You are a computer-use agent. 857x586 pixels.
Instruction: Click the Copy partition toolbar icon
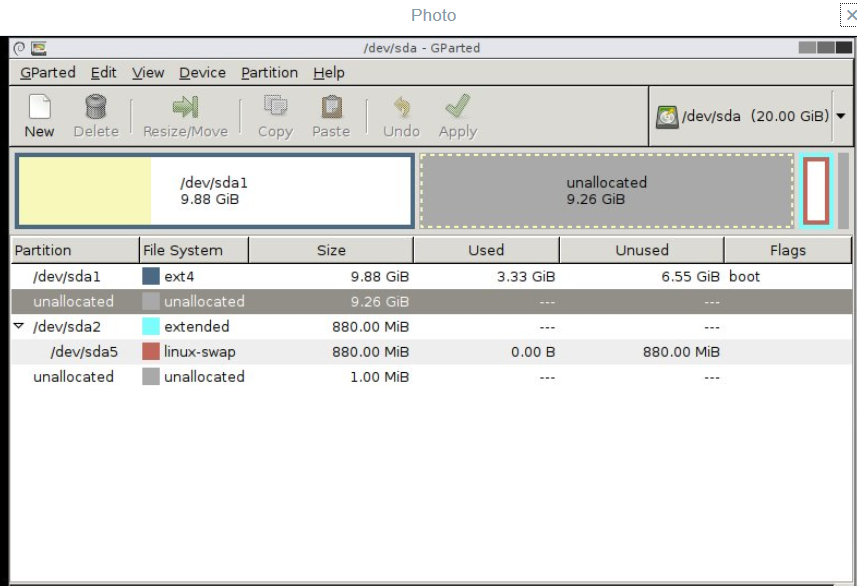274,108
